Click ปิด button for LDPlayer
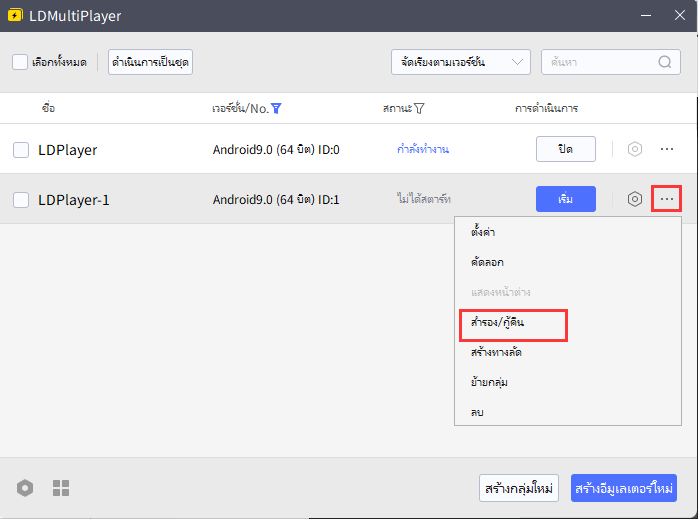 566,149
